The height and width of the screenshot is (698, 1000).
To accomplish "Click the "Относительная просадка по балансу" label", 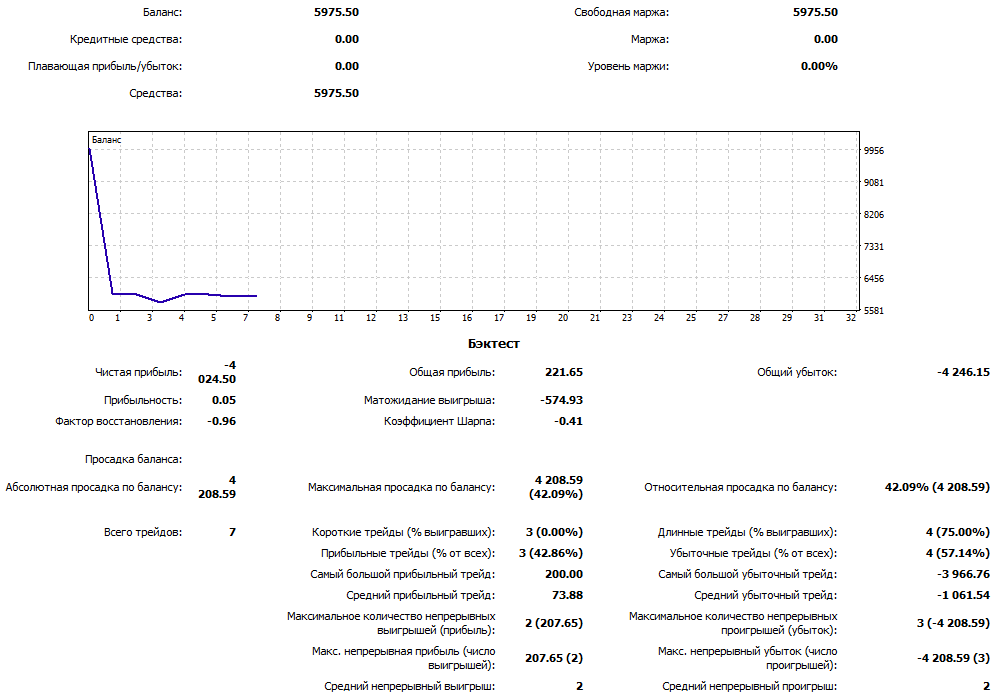I will tap(740, 488).
